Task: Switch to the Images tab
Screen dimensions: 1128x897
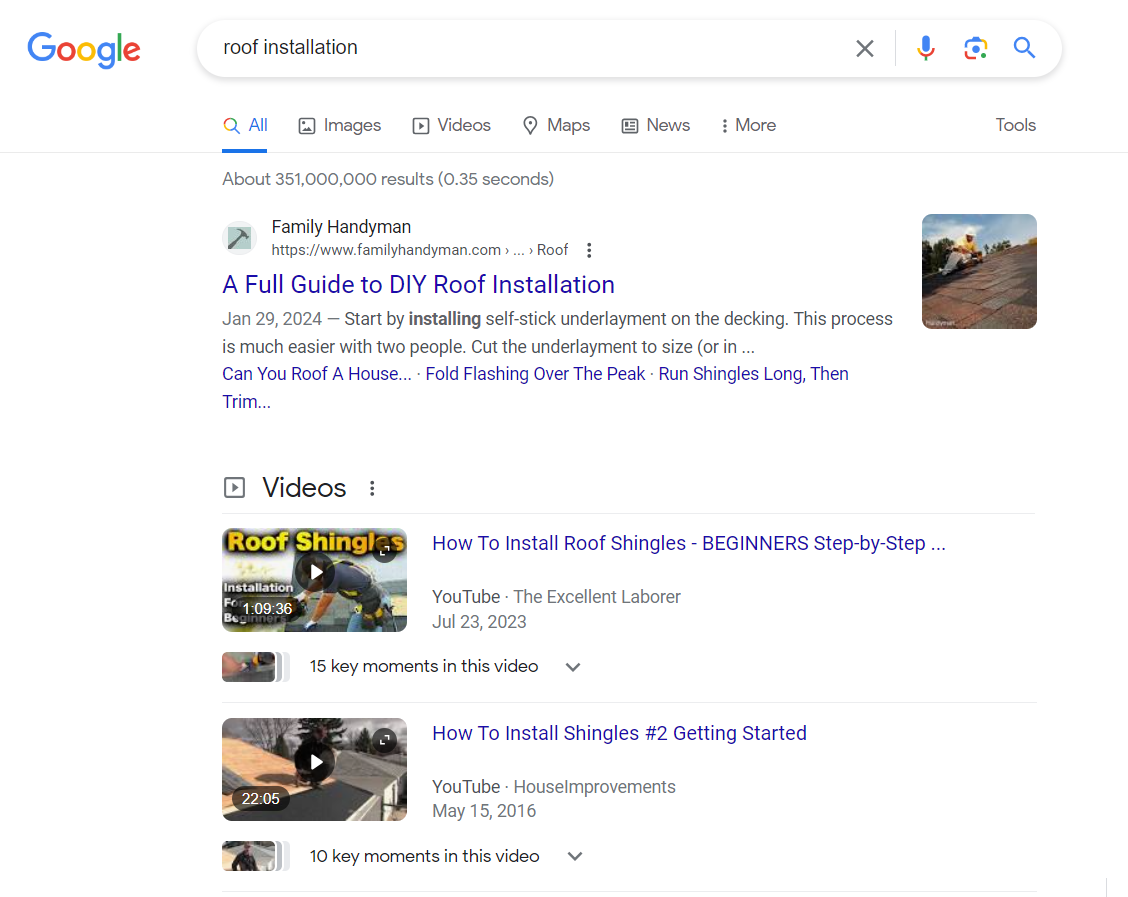Action: point(340,125)
